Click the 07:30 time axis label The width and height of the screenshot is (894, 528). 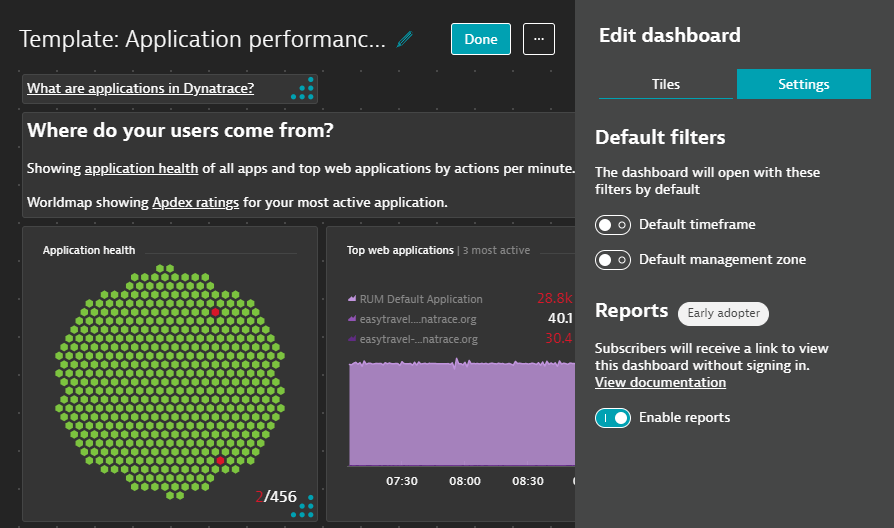402,481
